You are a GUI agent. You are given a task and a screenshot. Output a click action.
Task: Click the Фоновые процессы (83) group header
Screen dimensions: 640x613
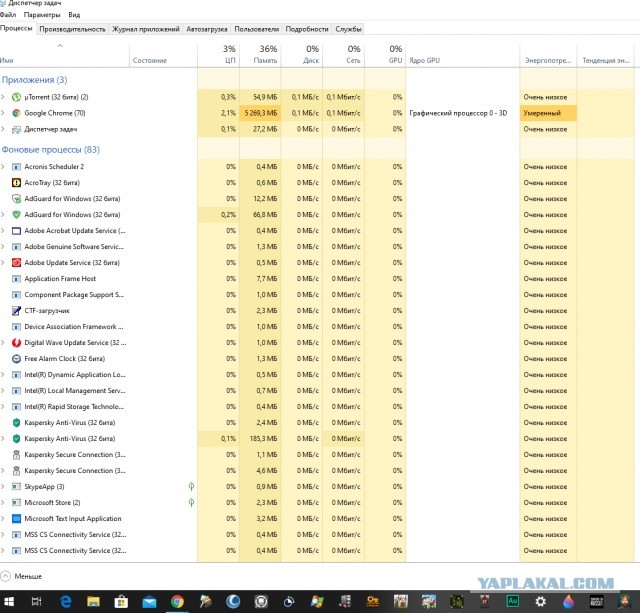pos(51,150)
